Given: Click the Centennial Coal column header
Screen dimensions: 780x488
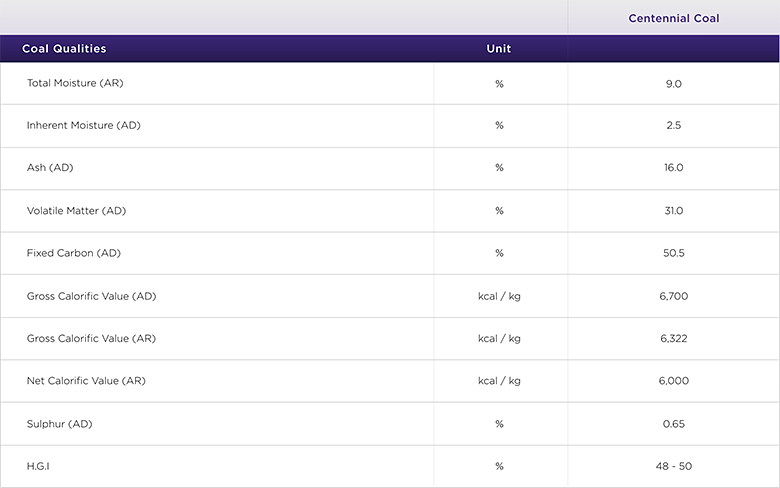Looking at the screenshot, I should (674, 18).
